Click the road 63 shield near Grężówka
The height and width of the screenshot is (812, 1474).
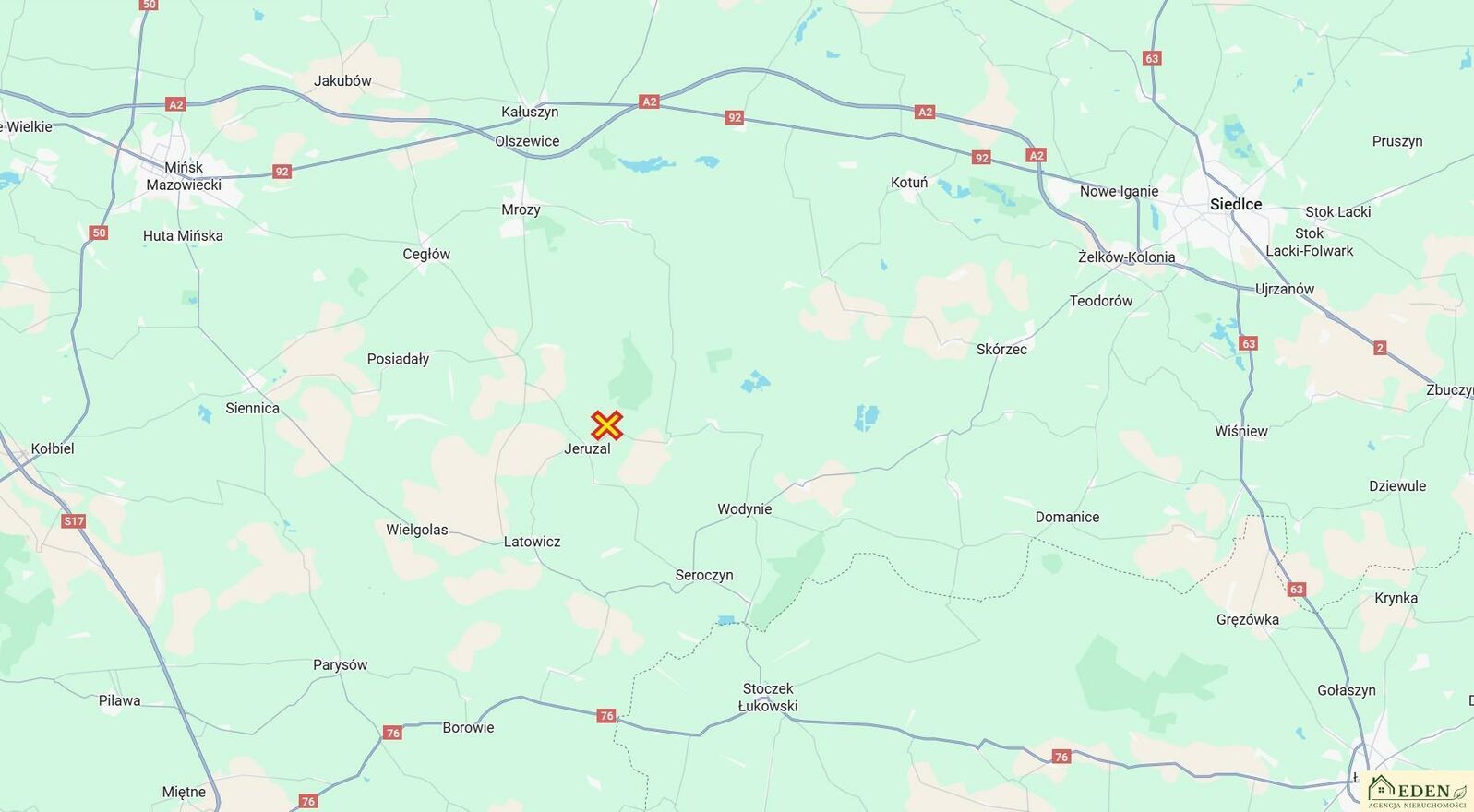(x=1297, y=589)
